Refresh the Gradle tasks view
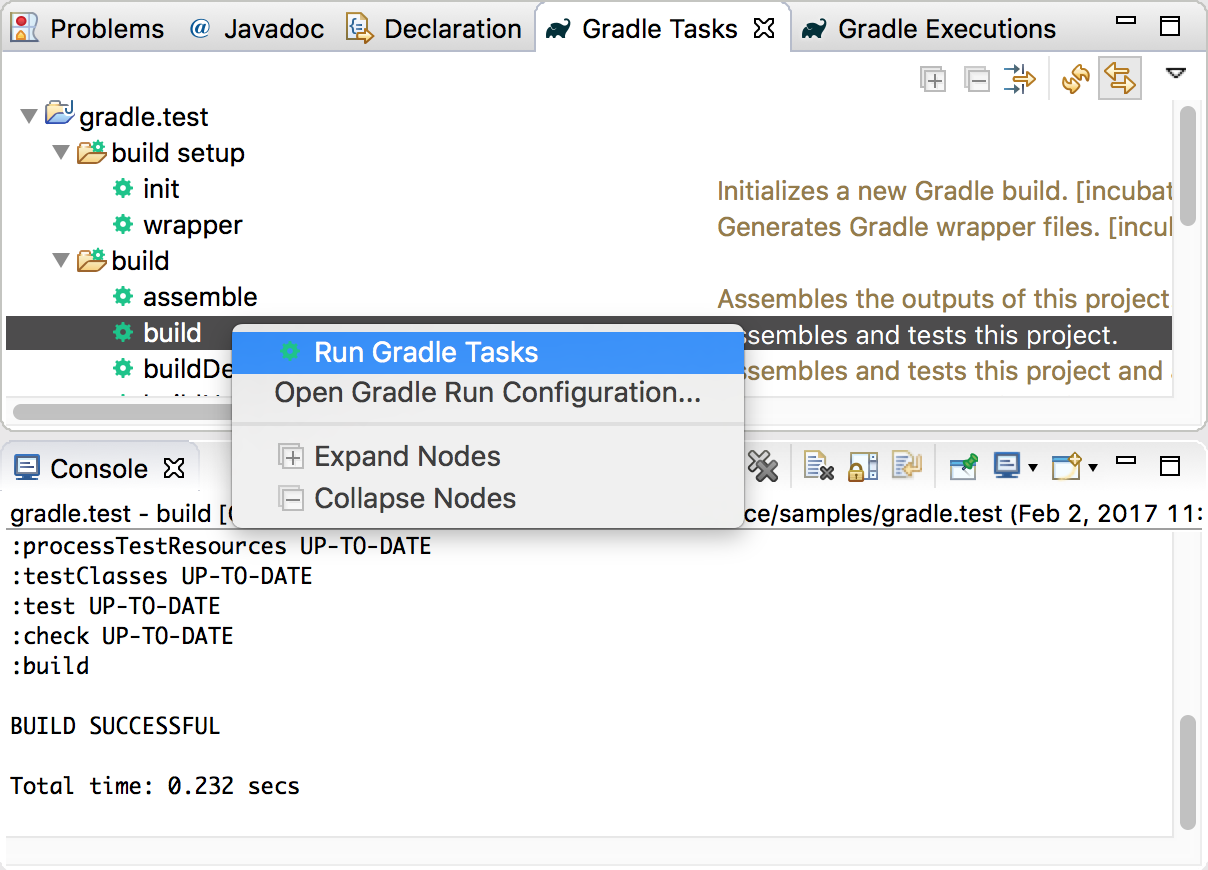Screen dimensions: 1208x870 pos(1076,79)
